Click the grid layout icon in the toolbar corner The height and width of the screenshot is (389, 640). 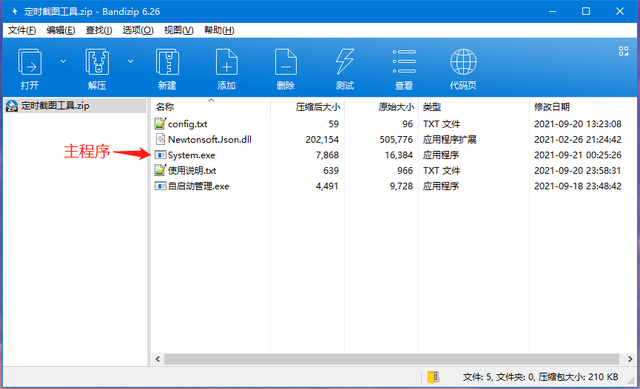[623, 51]
